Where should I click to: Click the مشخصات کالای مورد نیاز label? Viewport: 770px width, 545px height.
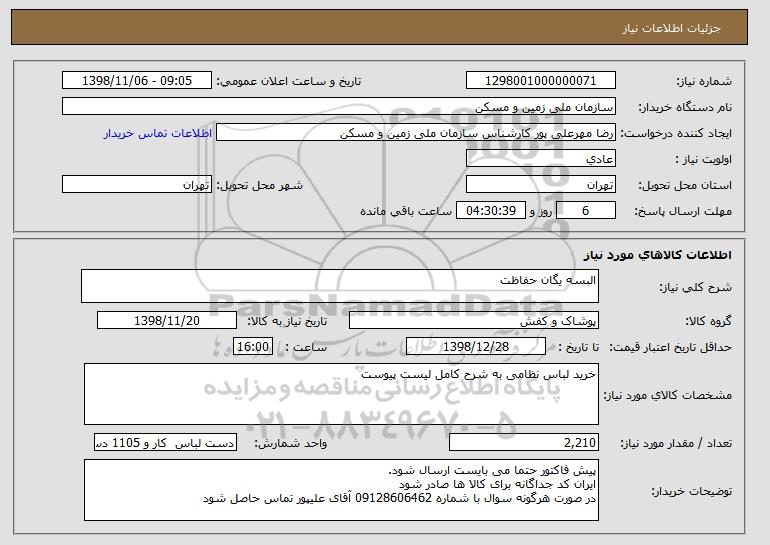coord(667,395)
